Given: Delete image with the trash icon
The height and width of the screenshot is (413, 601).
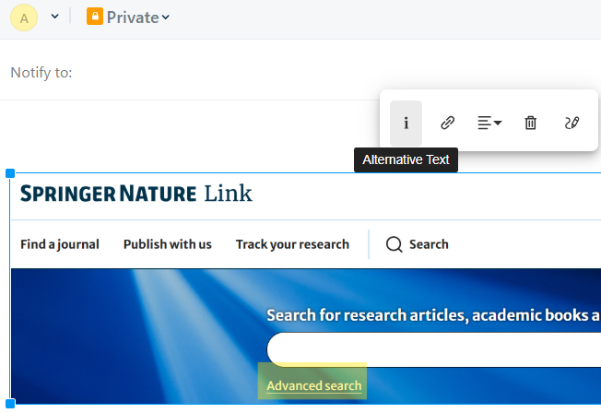Looking at the screenshot, I should [x=530, y=123].
